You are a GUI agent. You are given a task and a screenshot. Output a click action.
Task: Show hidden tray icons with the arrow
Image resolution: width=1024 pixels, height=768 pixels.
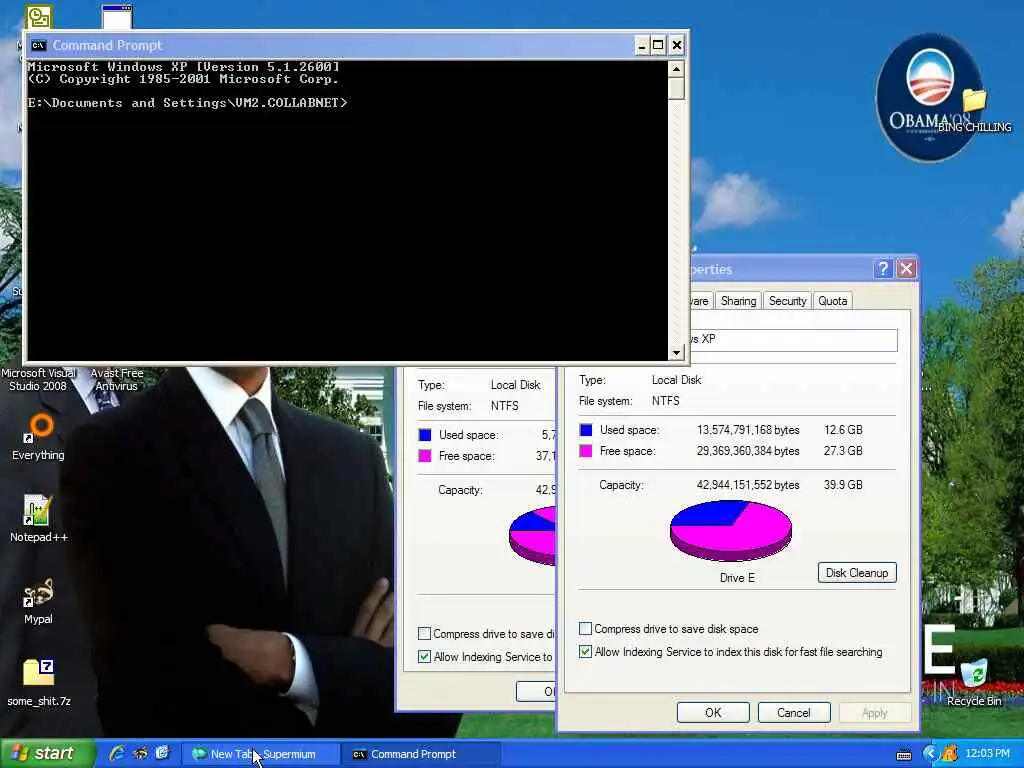pyautogui.click(x=930, y=754)
